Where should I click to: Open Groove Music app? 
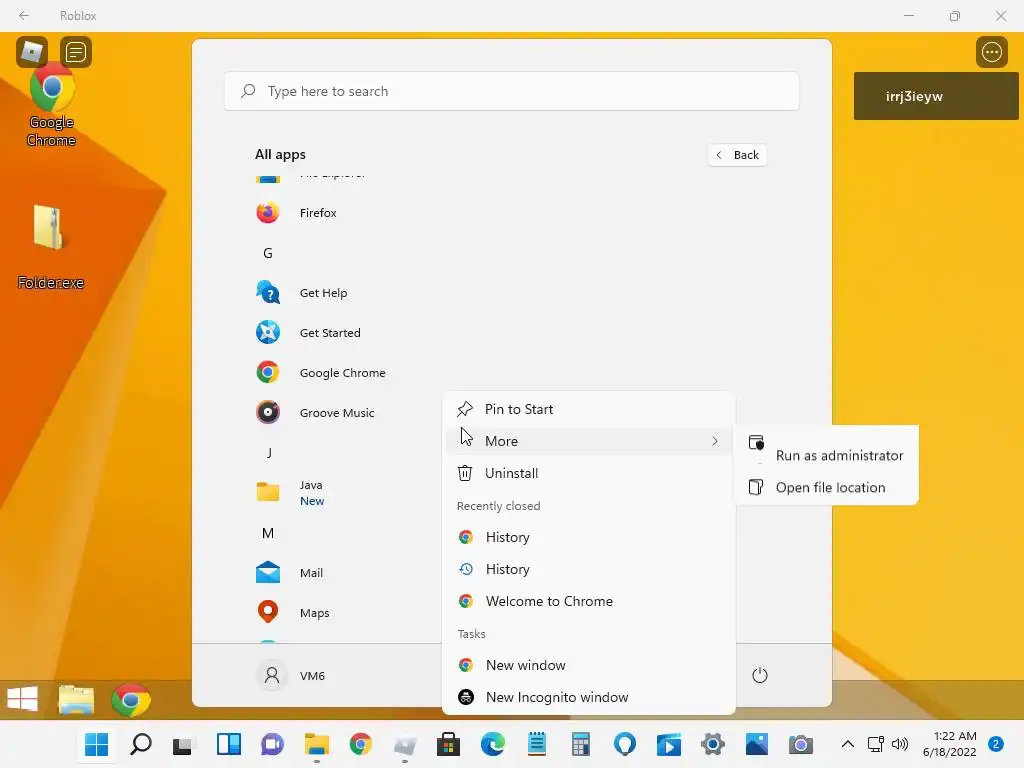click(336, 413)
